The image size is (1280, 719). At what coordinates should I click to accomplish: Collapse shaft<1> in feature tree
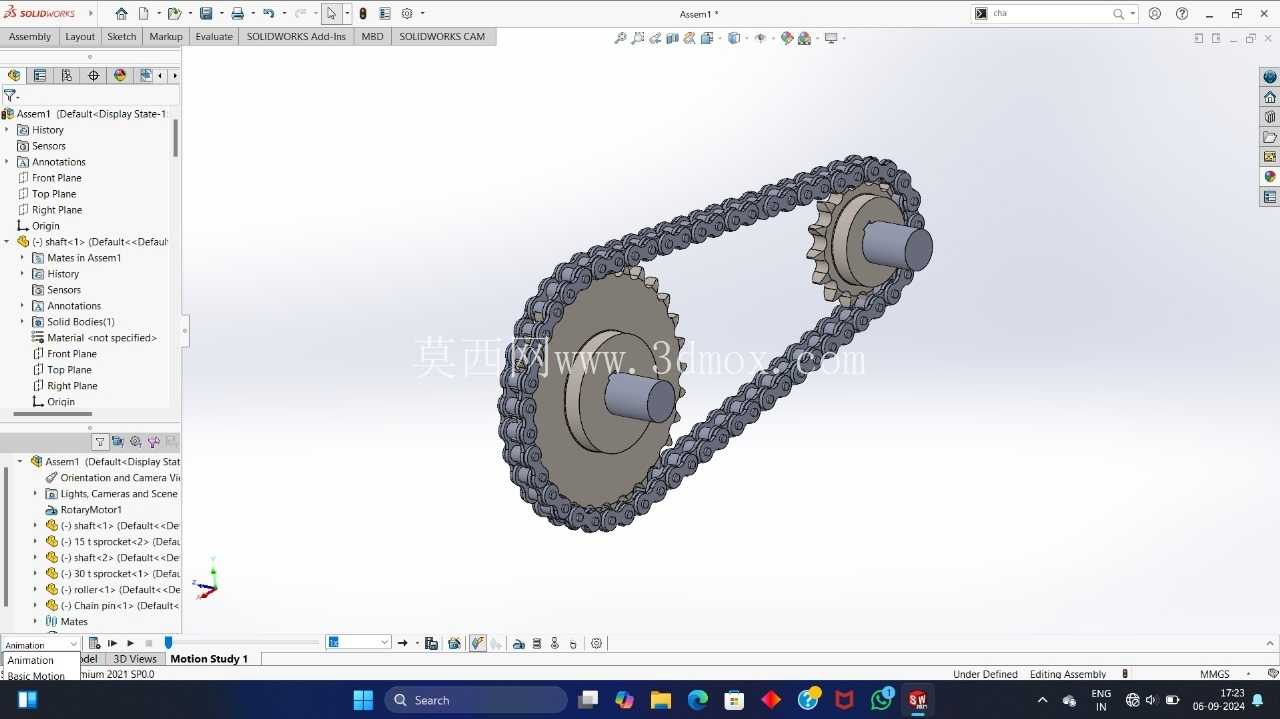coord(7,242)
